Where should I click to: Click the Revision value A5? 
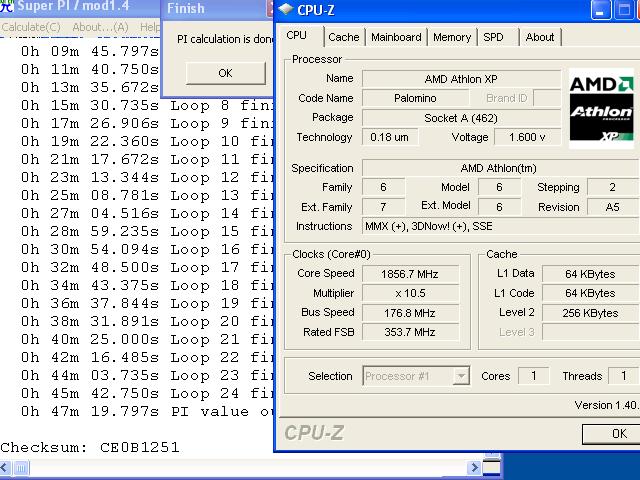pos(613,207)
